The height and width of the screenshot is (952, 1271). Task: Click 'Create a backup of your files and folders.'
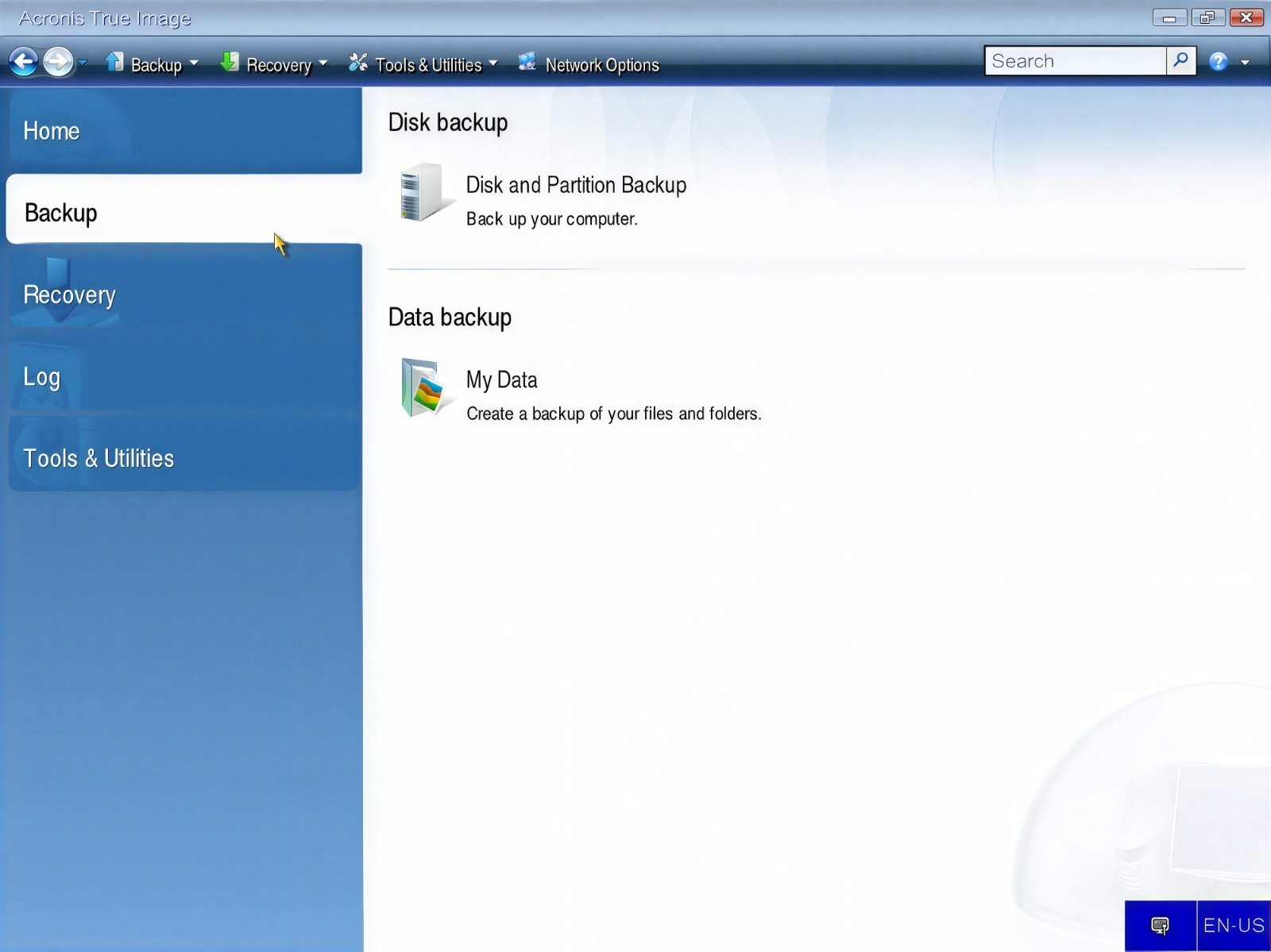(613, 414)
